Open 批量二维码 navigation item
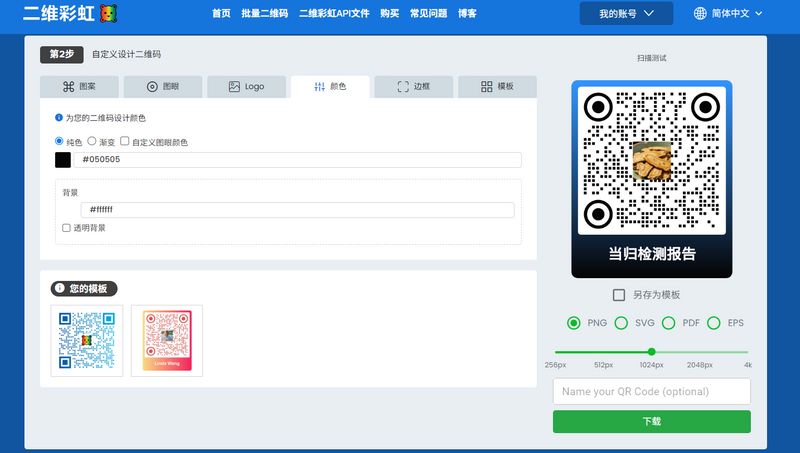The width and height of the screenshot is (800, 453). 265,13
